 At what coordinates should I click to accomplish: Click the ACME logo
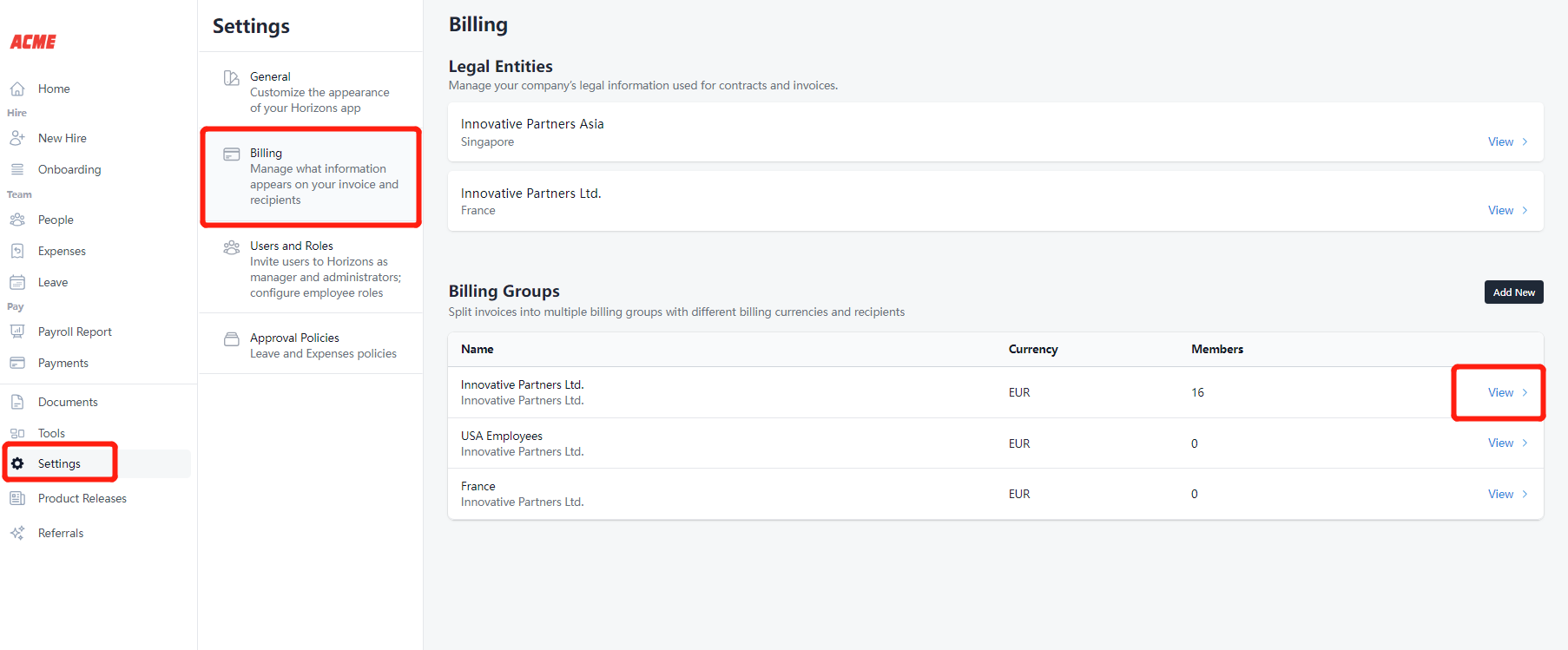(33, 42)
